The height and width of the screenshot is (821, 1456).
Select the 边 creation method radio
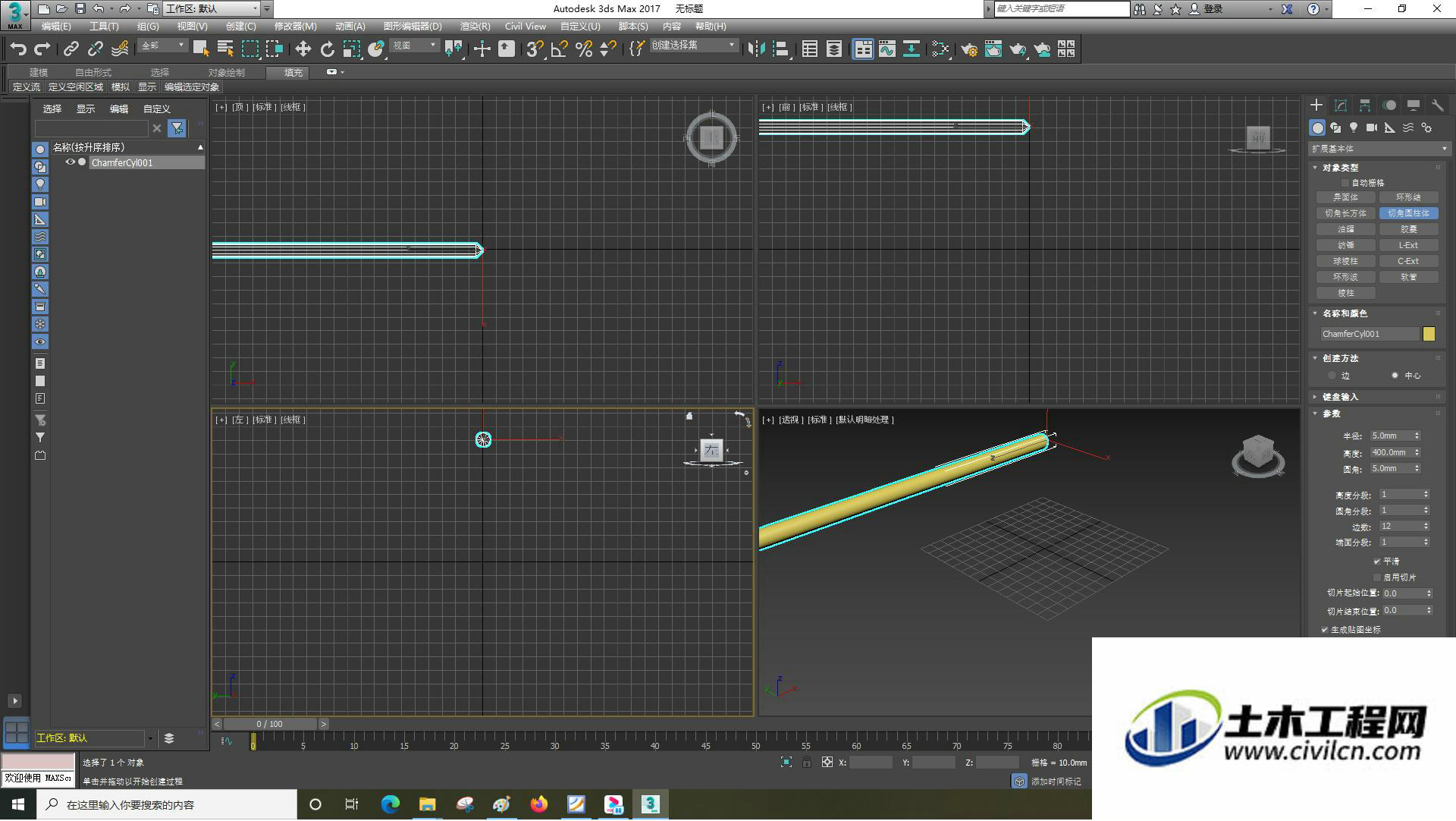(x=1332, y=376)
